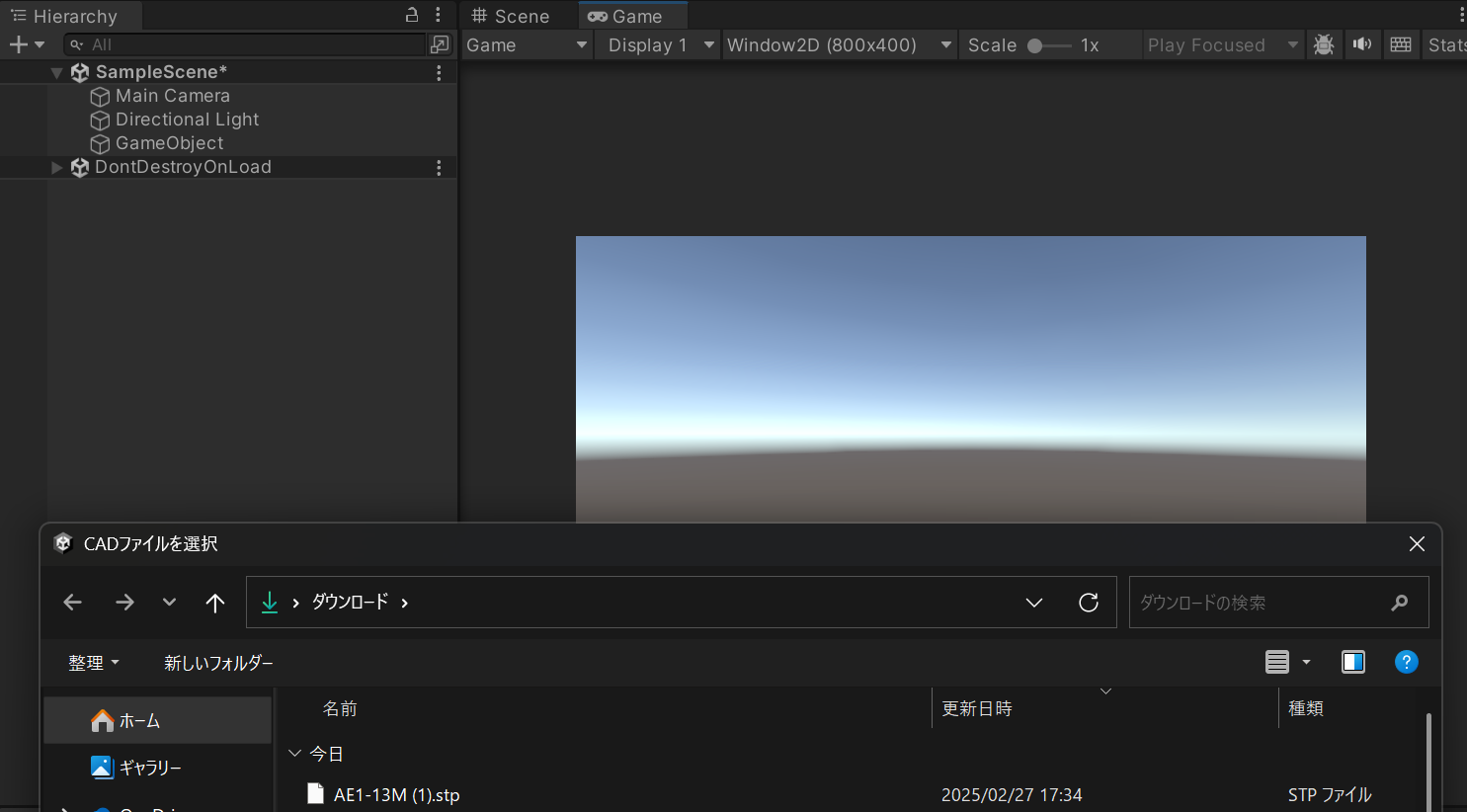
Task: Click the blue help question mark icon
Action: [x=1406, y=662]
